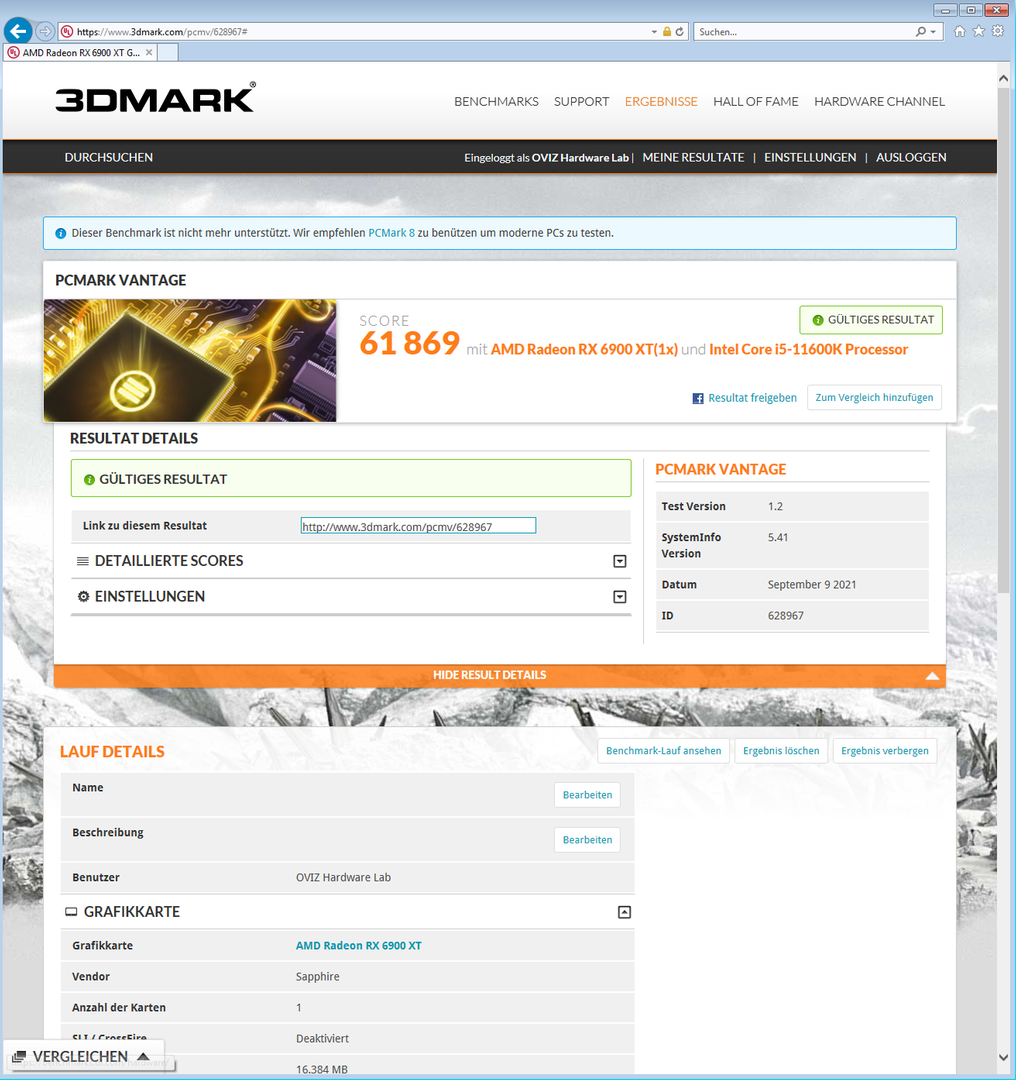
Task: Click the browser forward arrow button
Action: [x=45, y=31]
